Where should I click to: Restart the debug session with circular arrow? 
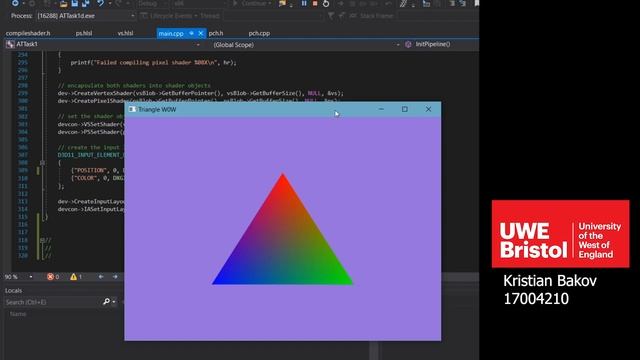pos(326,3)
